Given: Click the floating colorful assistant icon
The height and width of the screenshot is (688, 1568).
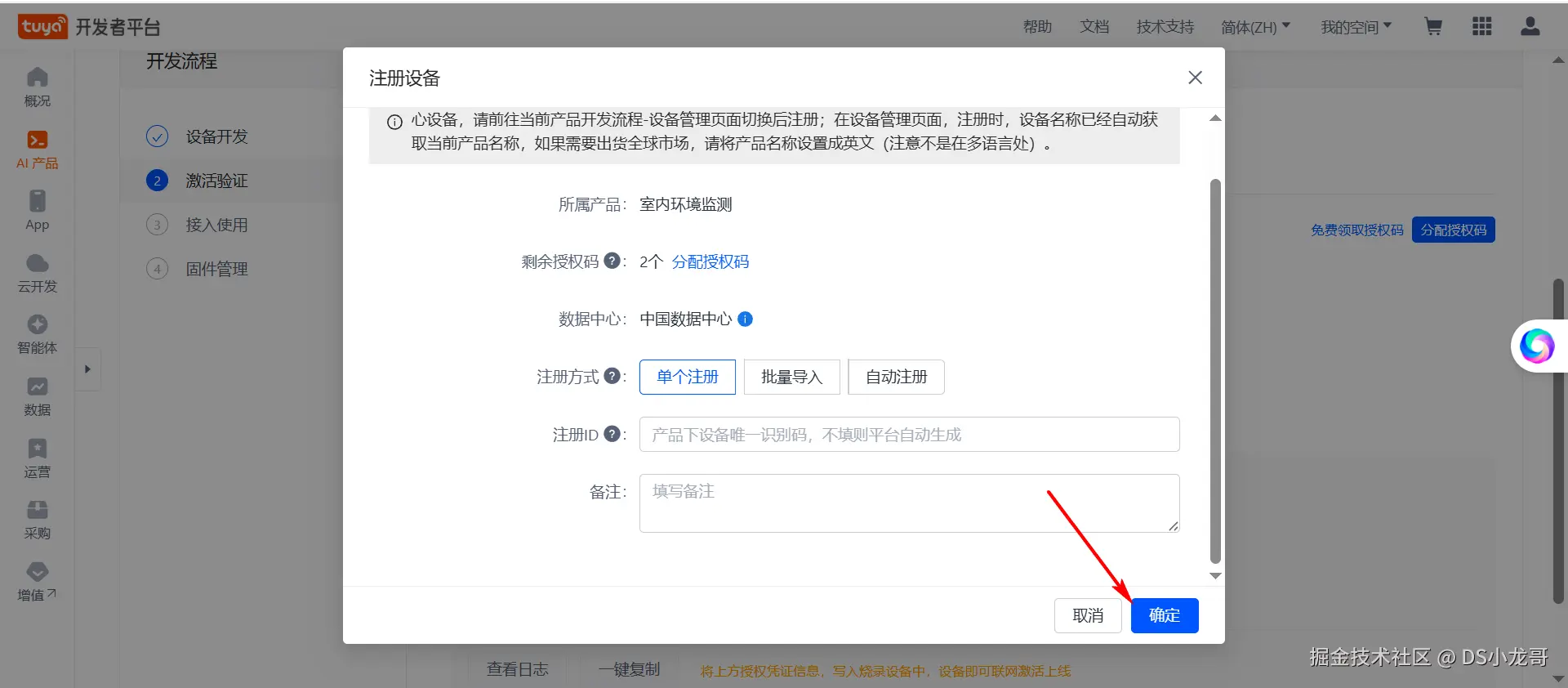Looking at the screenshot, I should 1537,346.
